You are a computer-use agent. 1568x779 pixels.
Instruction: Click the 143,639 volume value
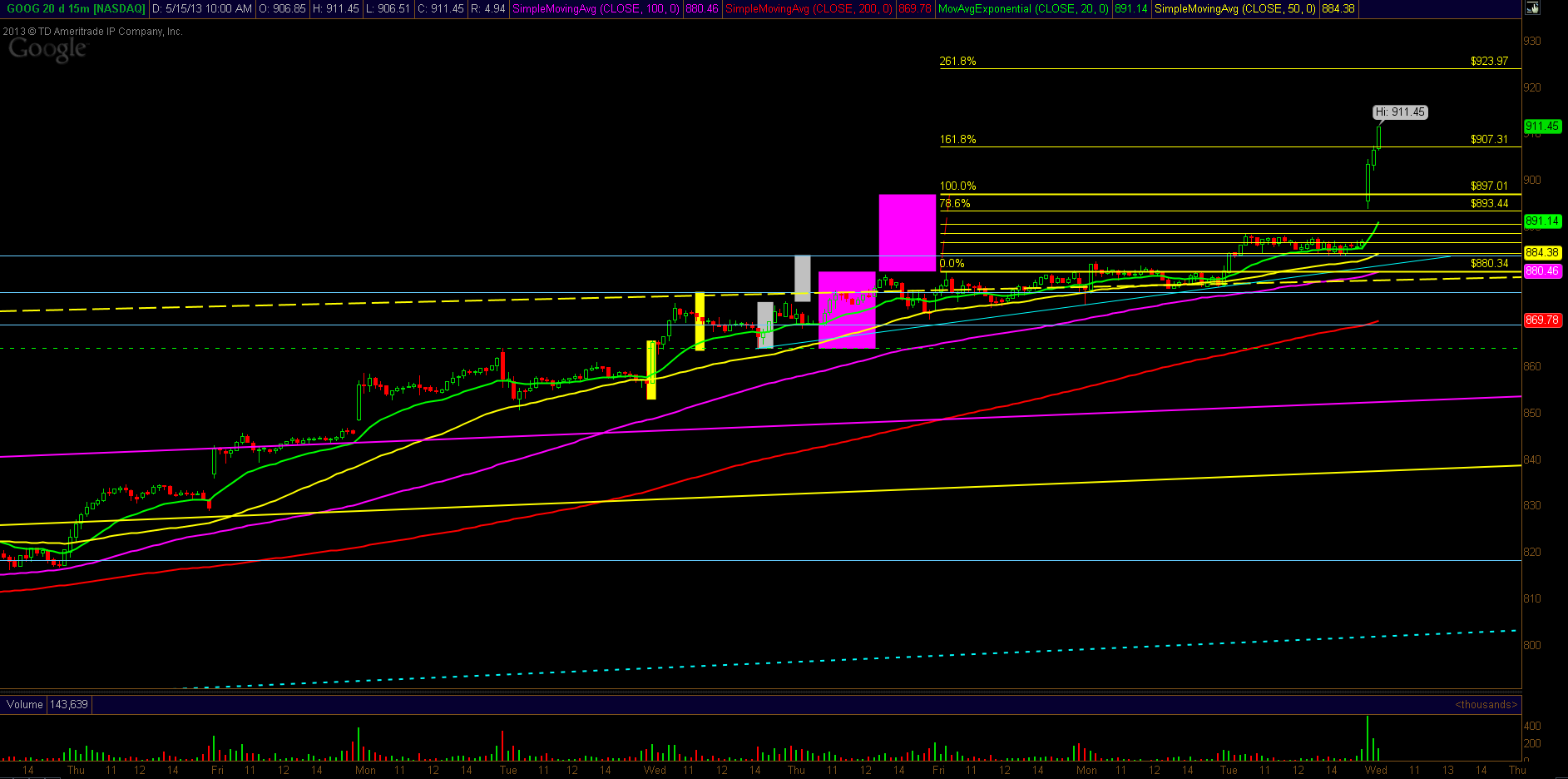(69, 705)
